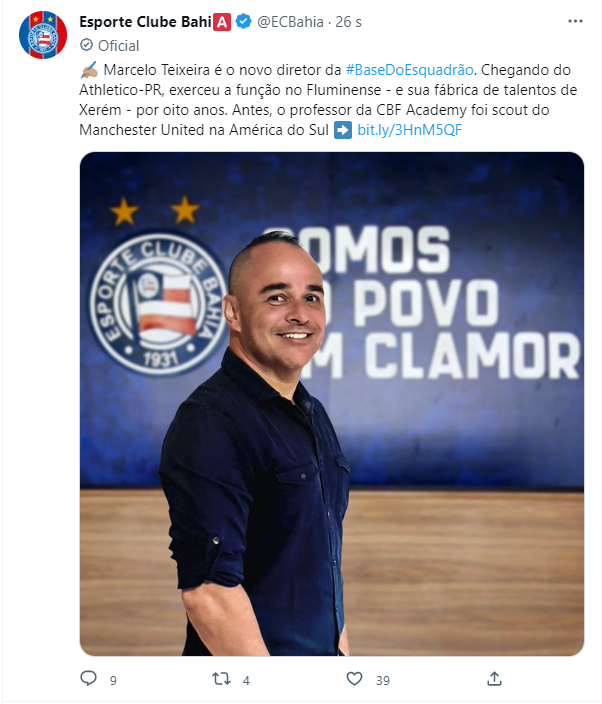Open the three-dot more options menu
Screen dimensions: 602x704
575,21
